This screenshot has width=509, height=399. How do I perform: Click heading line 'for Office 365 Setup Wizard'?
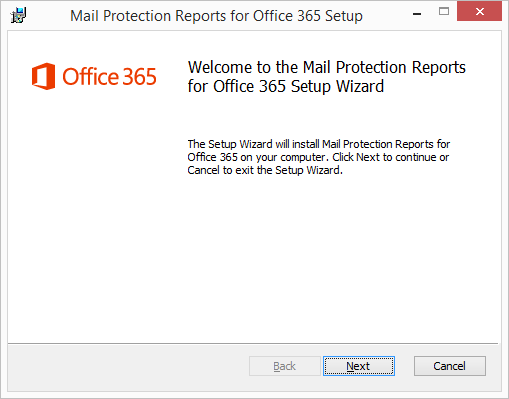coord(286,86)
